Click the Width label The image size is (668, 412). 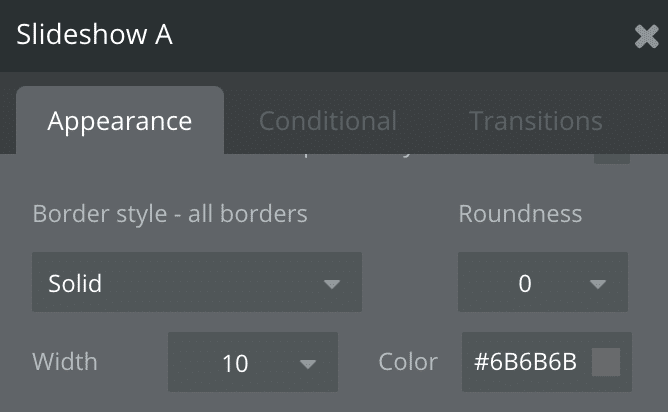65,362
